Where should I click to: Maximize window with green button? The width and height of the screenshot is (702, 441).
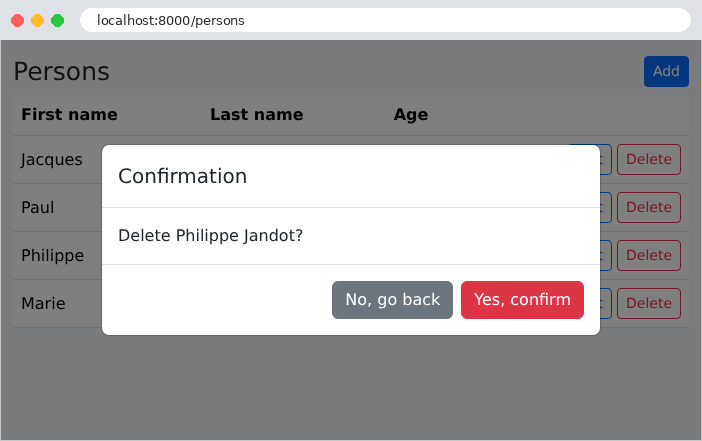point(57,21)
